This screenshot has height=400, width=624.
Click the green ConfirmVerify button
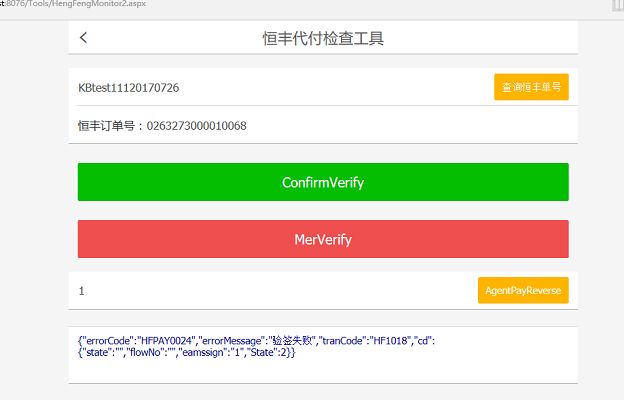(323, 182)
